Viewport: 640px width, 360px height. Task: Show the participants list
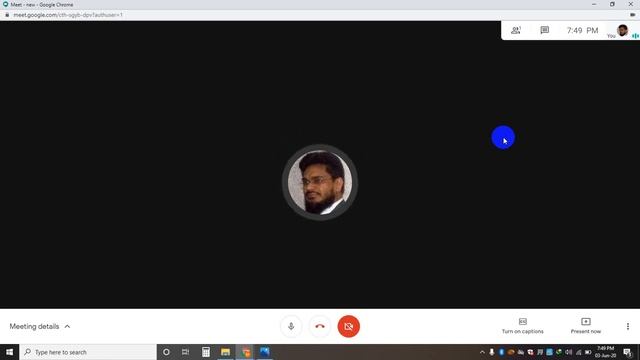[516, 30]
